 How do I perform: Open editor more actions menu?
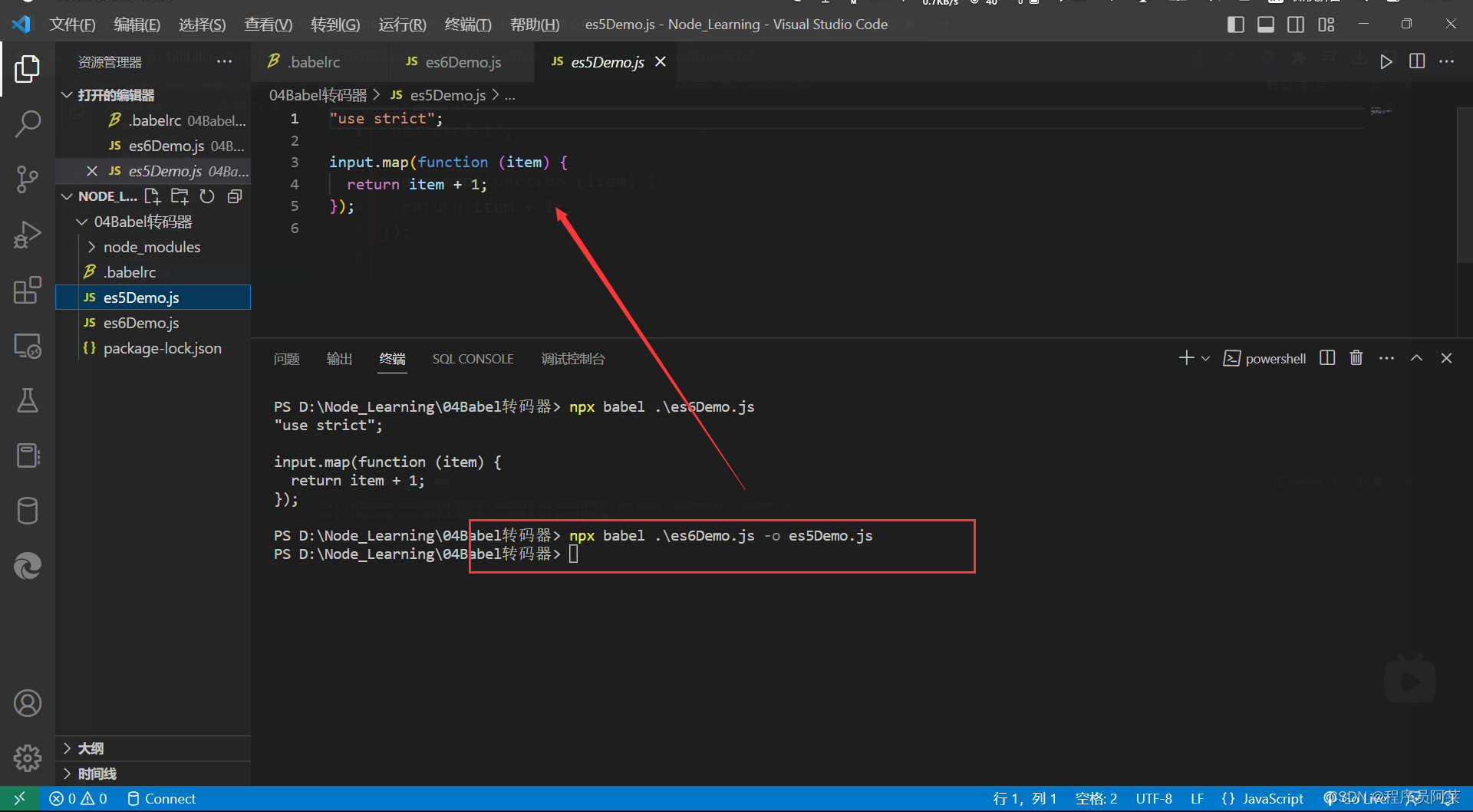coord(1447,61)
